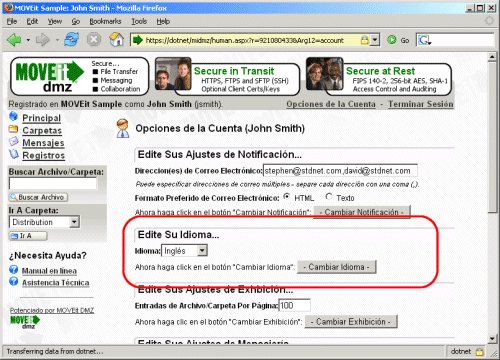500x360 pixels.
Task: Click the Reload page icon
Action: (71, 40)
